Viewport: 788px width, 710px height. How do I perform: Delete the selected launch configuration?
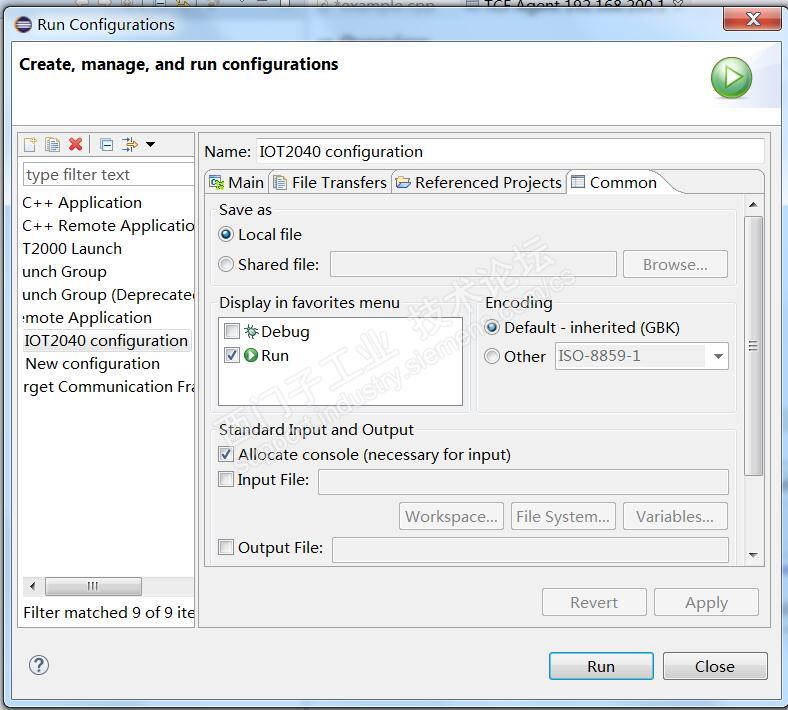click(x=75, y=145)
